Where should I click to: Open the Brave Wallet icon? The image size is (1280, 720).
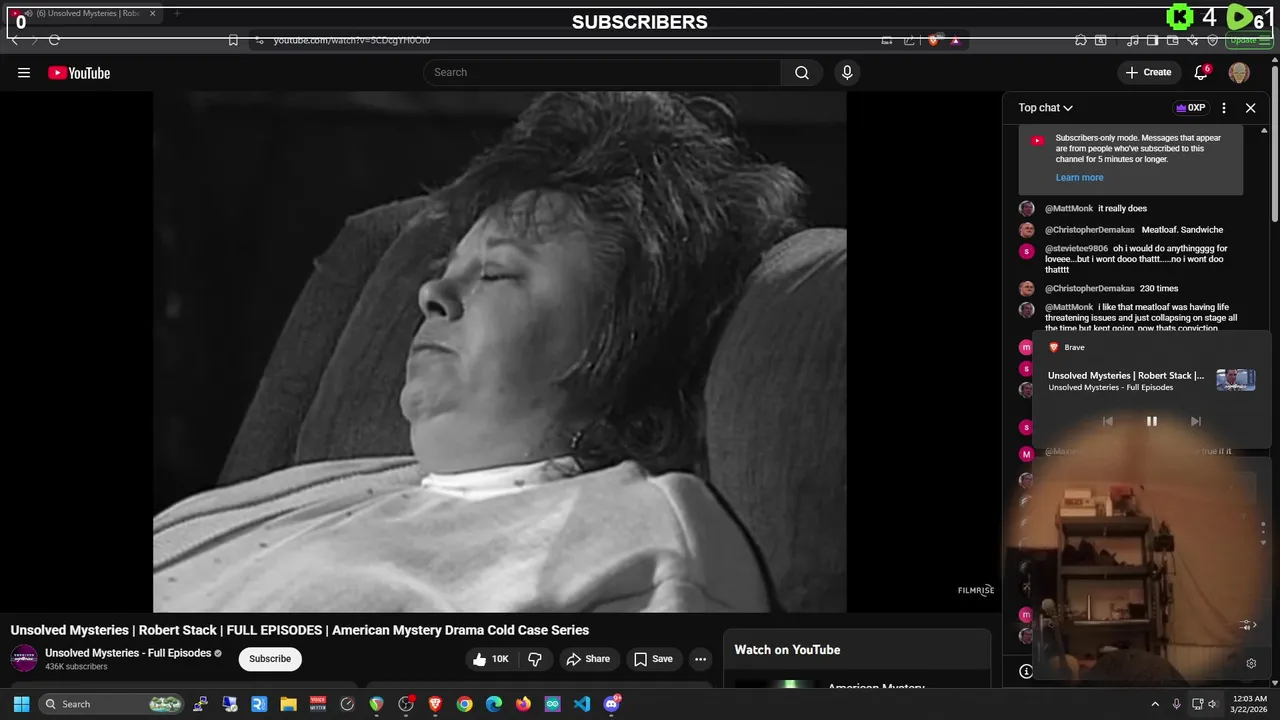(x=1173, y=40)
